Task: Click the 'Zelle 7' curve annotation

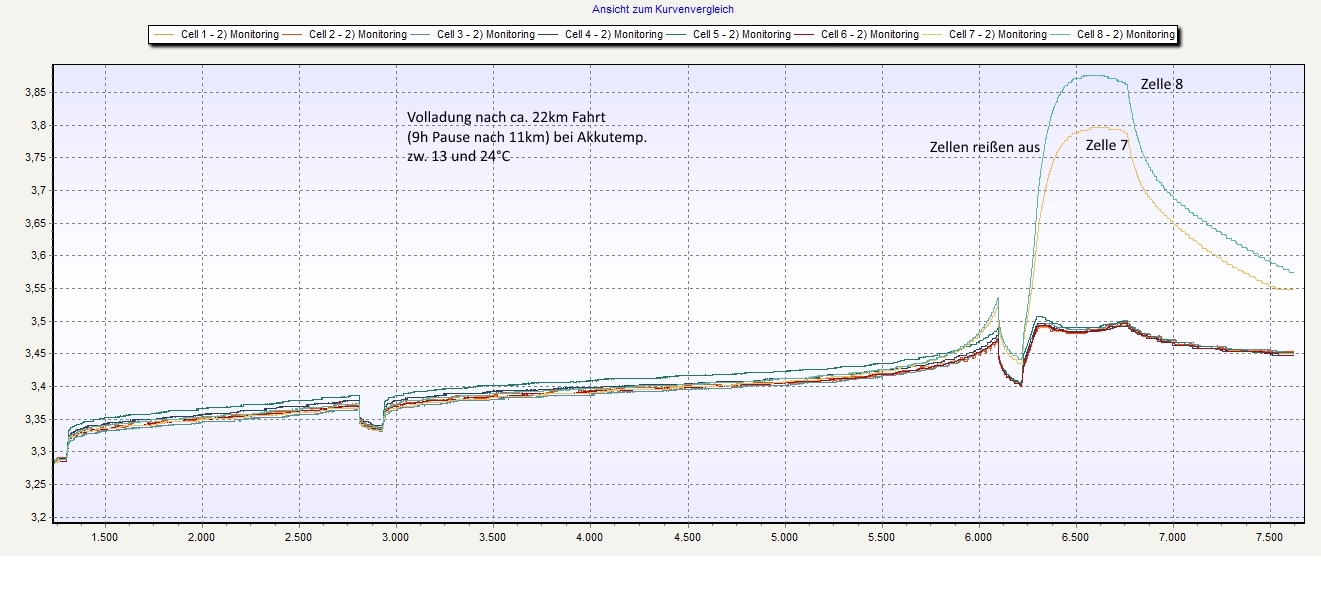Action: (x=1106, y=145)
